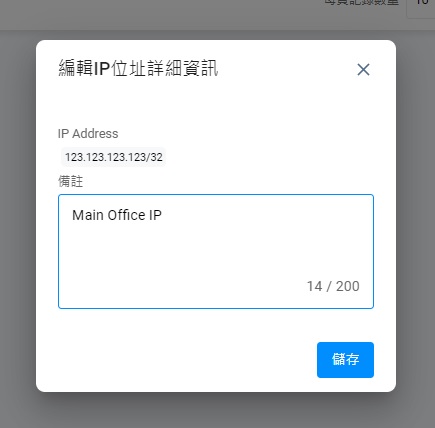Open the page-size dropdown showing 10
435x428 pixels.
pyautogui.click(x=421, y=5)
